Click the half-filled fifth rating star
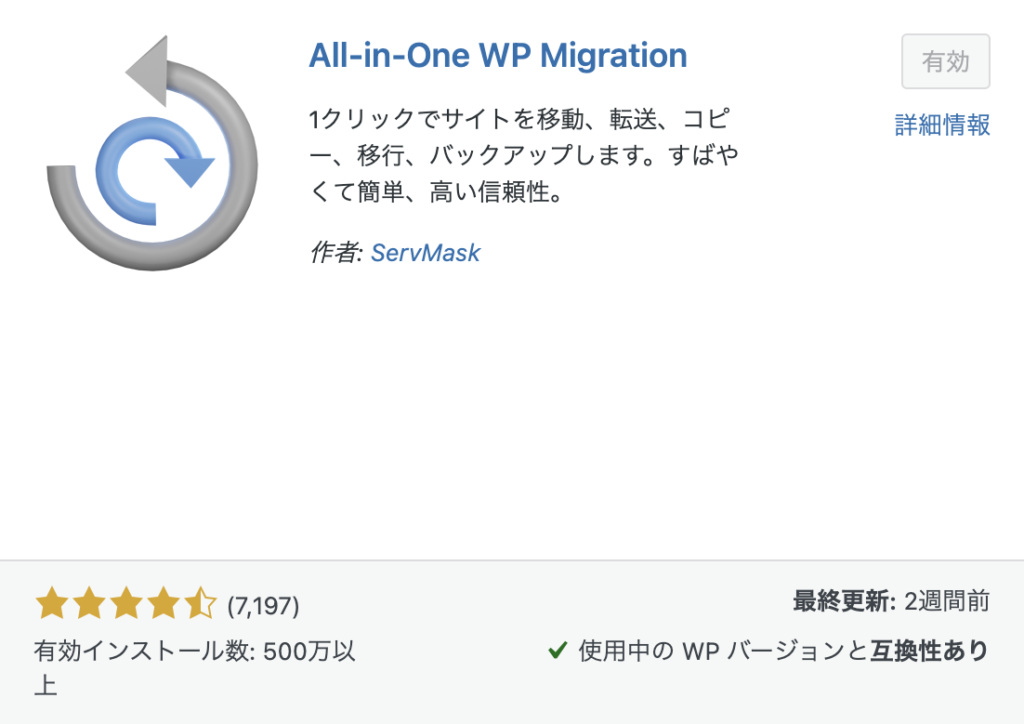Viewport: 1024px width, 724px height. pyautogui.click(x=200, y=603)
